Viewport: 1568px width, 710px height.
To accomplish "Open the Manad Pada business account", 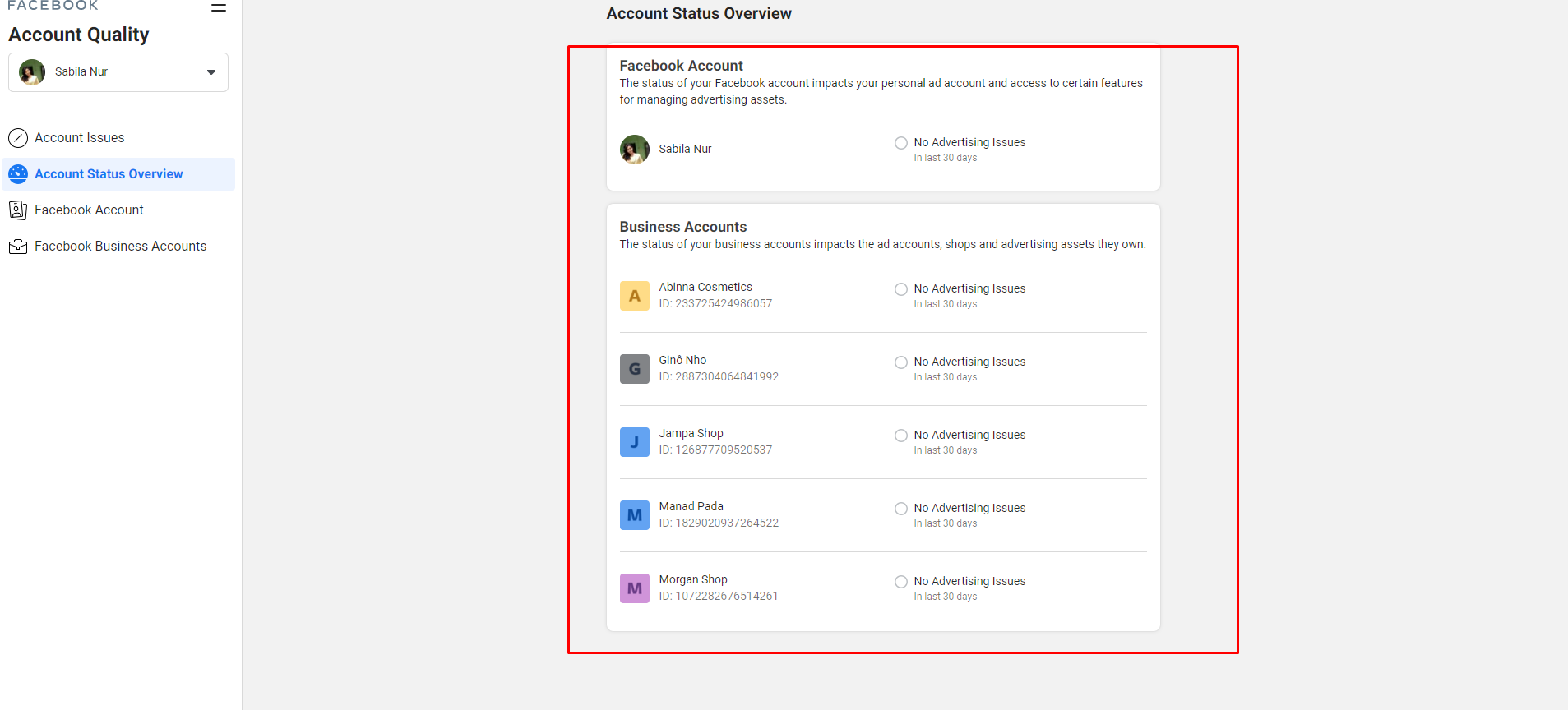I will click(x=691, y=507).
